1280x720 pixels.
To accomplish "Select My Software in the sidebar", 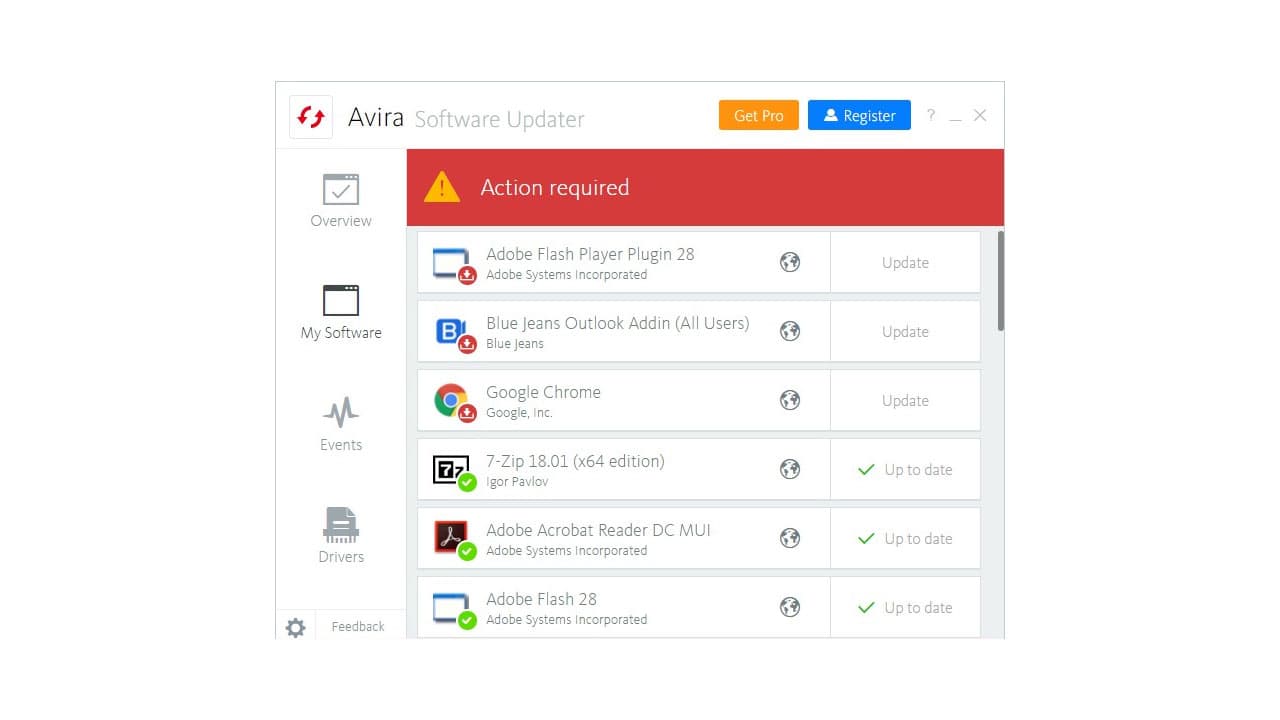I will (x=340, y=310).
